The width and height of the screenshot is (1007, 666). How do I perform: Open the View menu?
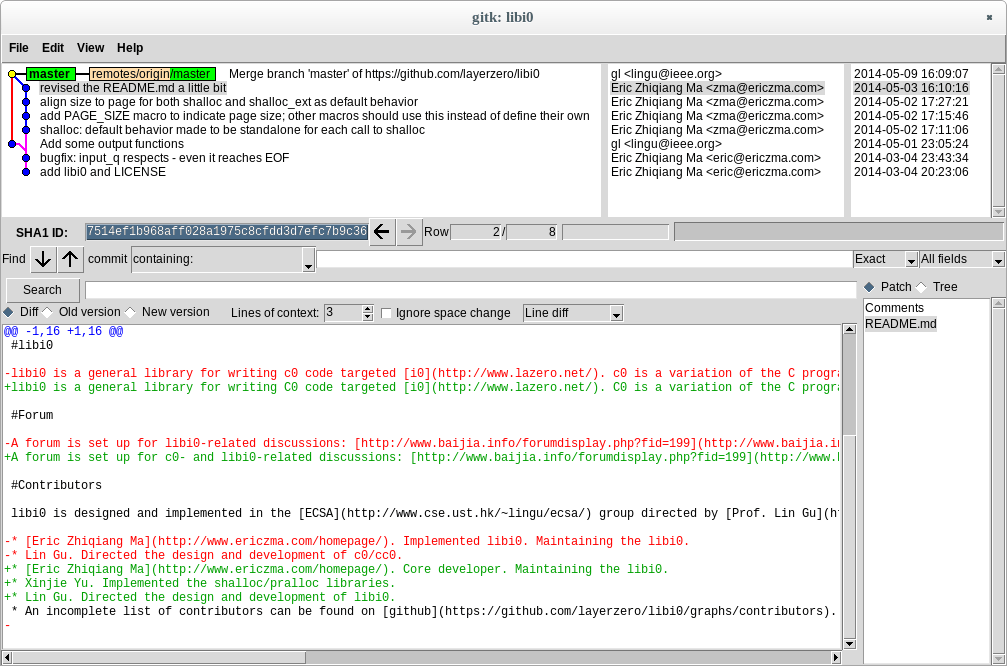91,48
